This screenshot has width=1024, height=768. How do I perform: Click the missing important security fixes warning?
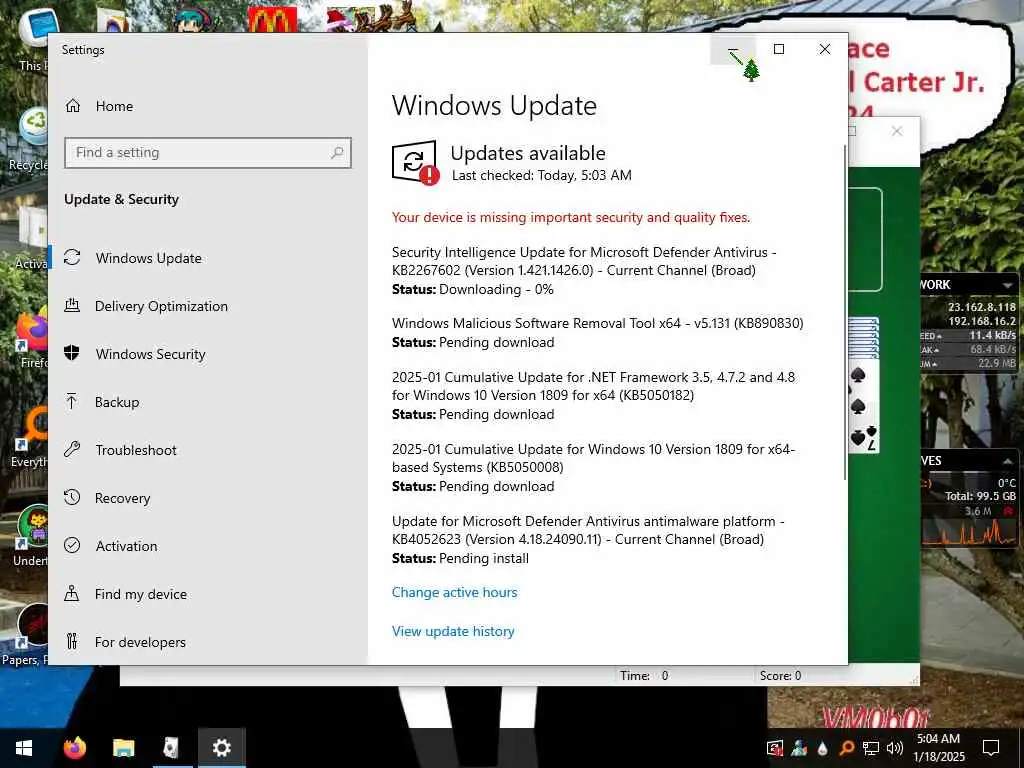(x=571, y=217)
